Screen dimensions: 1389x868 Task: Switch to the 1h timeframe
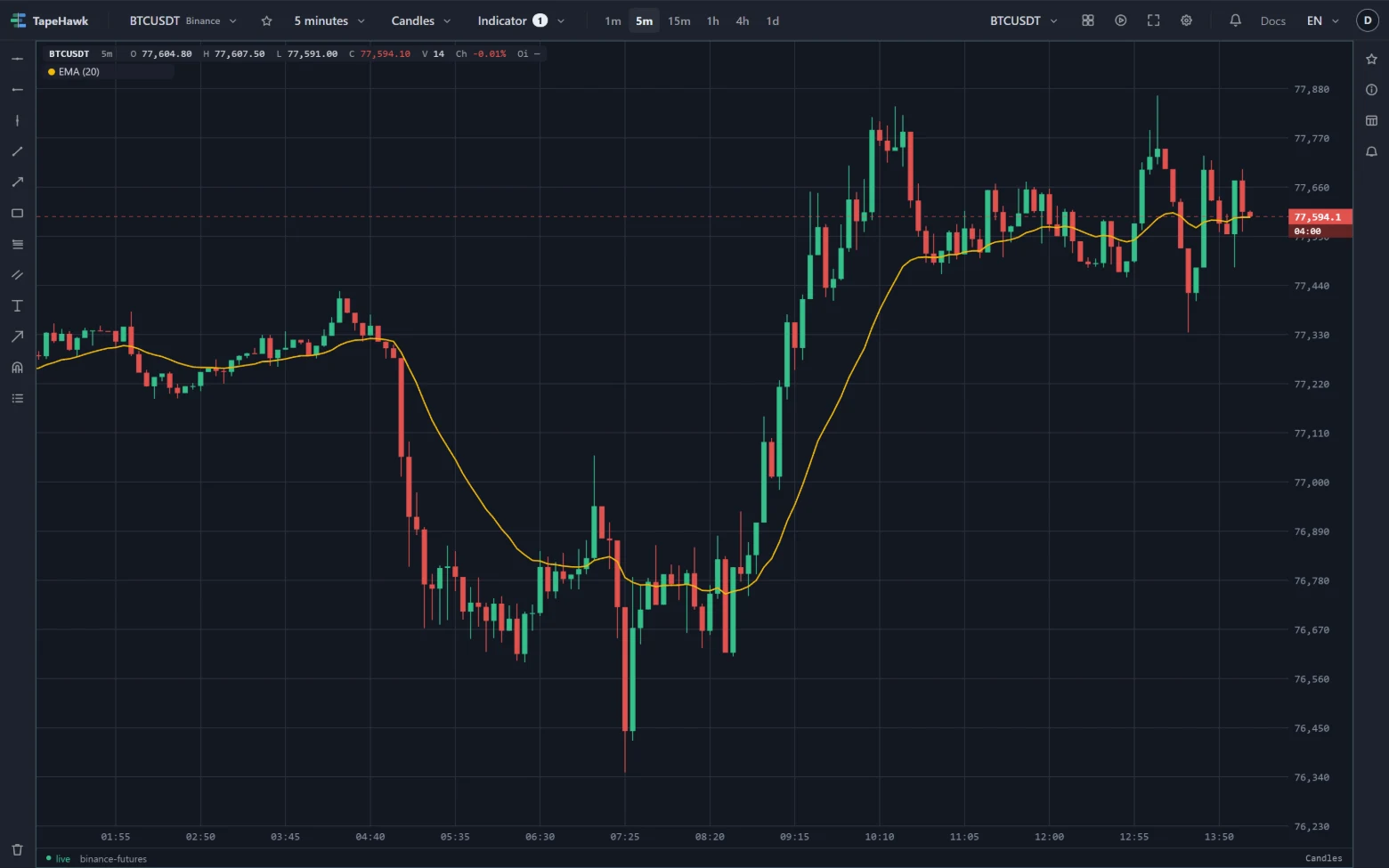(x=712, y=20)
